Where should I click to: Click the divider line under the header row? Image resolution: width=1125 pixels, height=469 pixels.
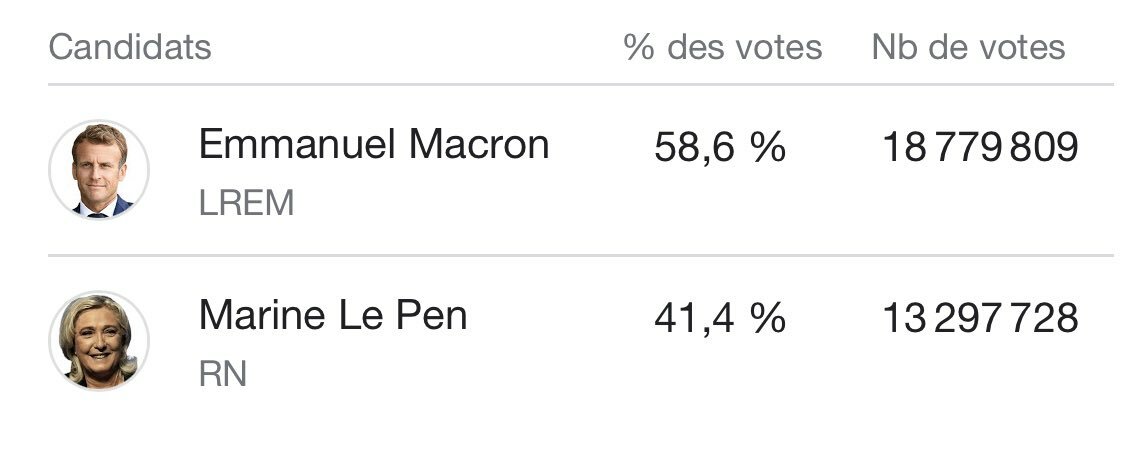point(580,85)
